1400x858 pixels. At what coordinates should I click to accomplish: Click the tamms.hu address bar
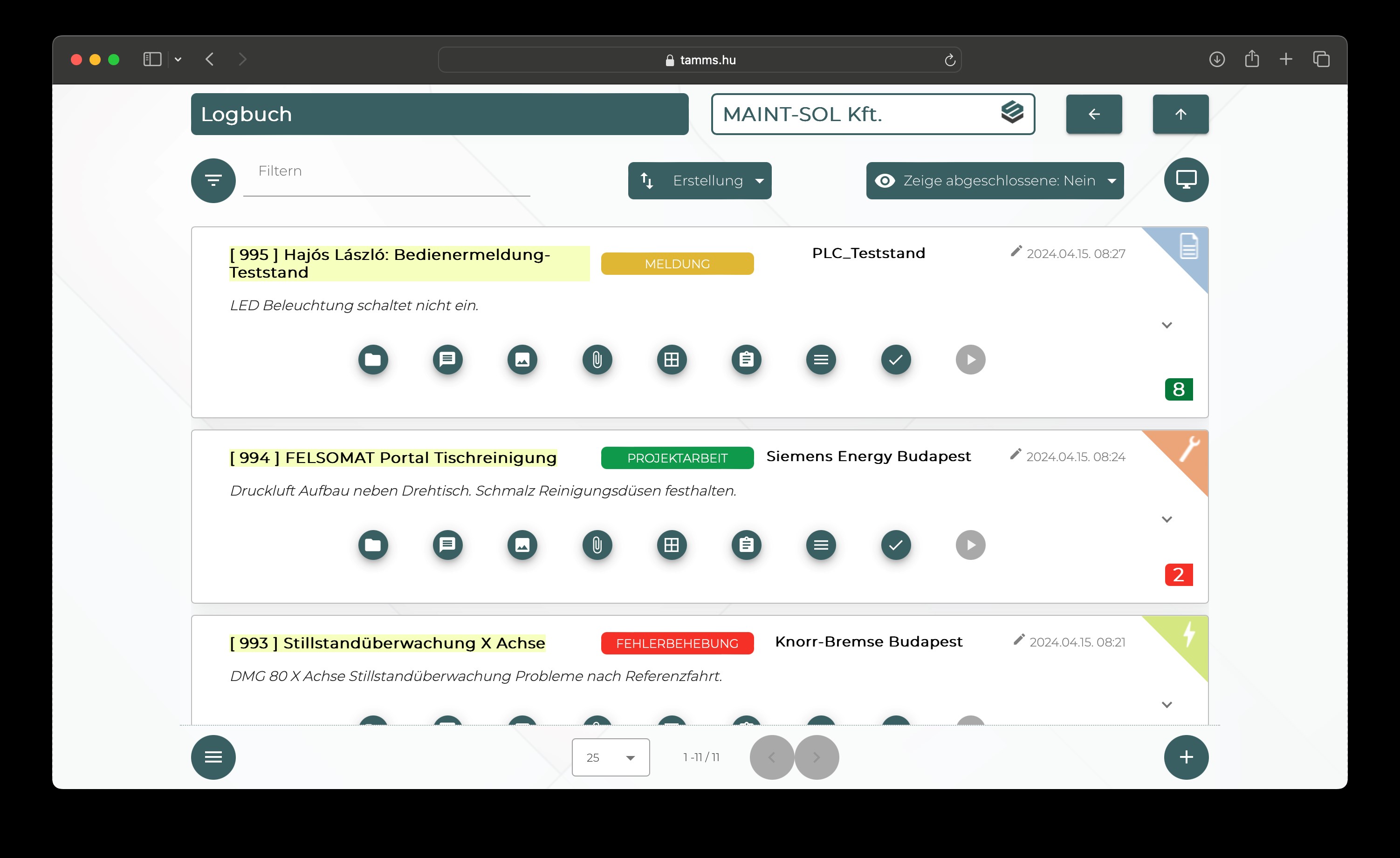[x=700, y=60]
